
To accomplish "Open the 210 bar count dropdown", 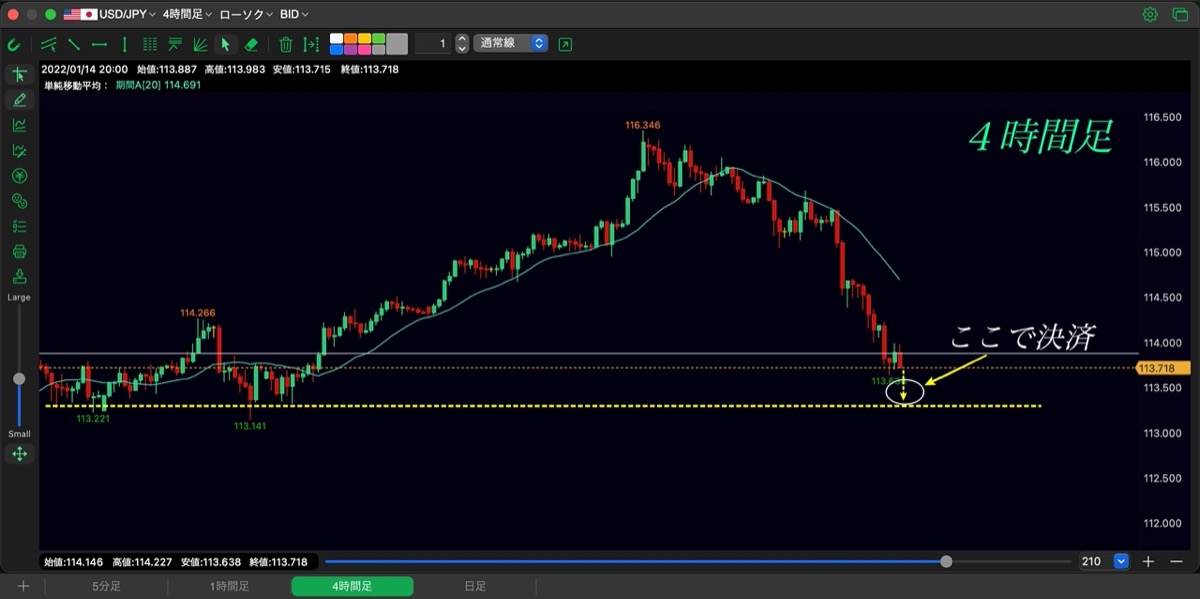I will tap(1103, 562).
